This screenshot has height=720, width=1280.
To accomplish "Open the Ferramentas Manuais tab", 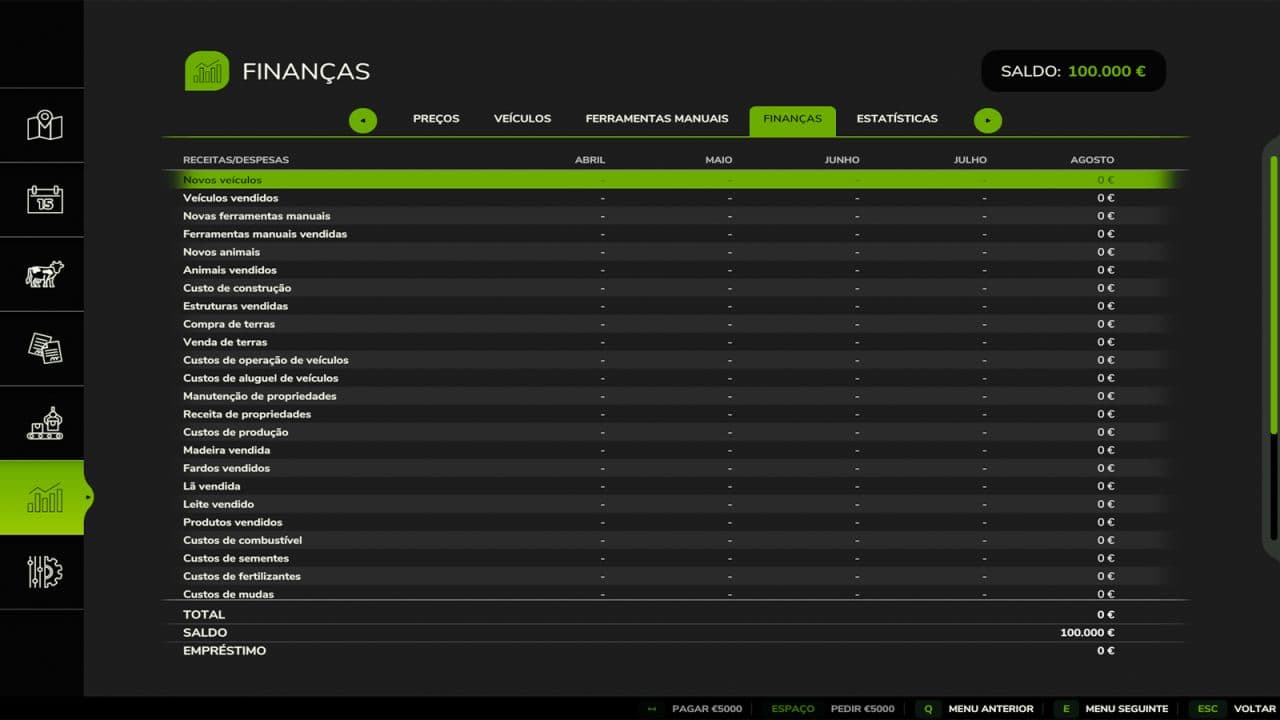I will pos(657,119).
